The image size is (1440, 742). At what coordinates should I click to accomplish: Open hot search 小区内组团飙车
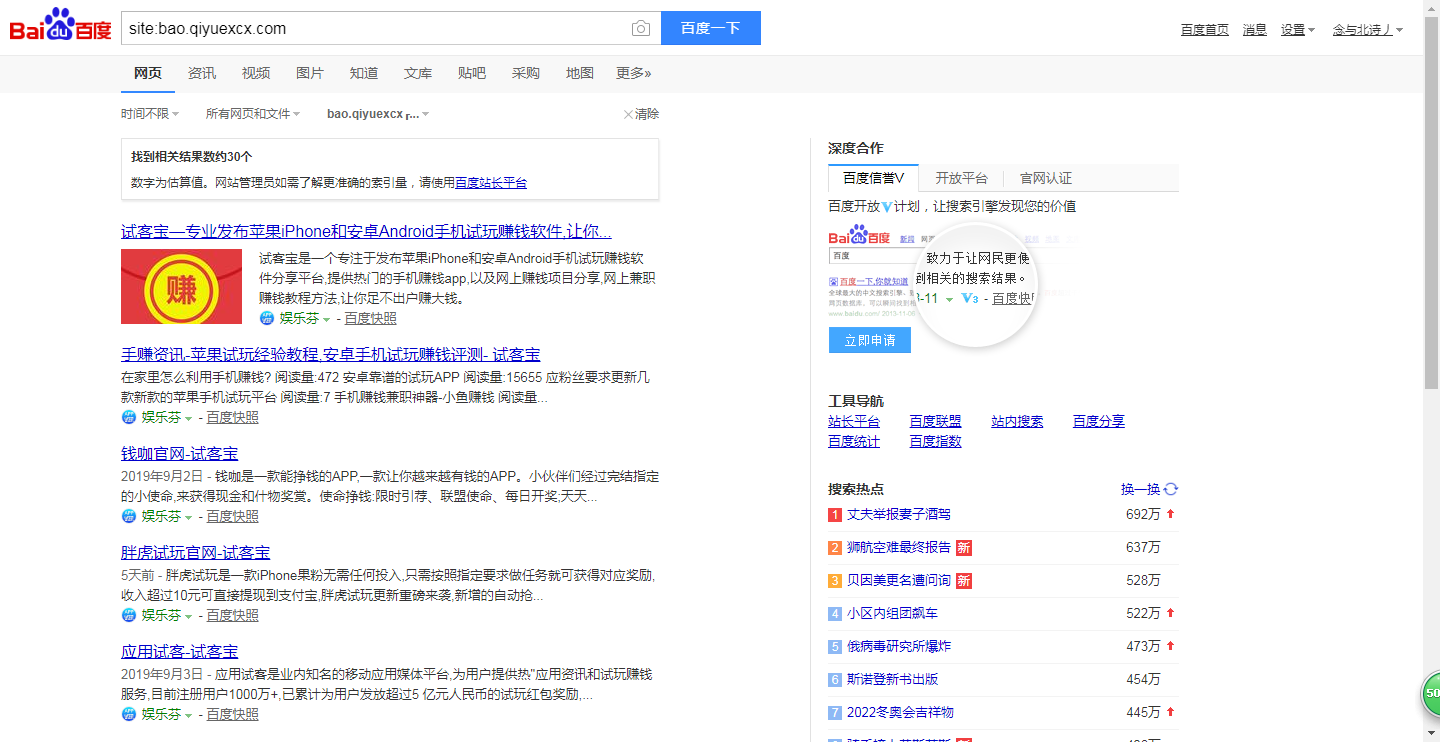[x=893, y=613]
